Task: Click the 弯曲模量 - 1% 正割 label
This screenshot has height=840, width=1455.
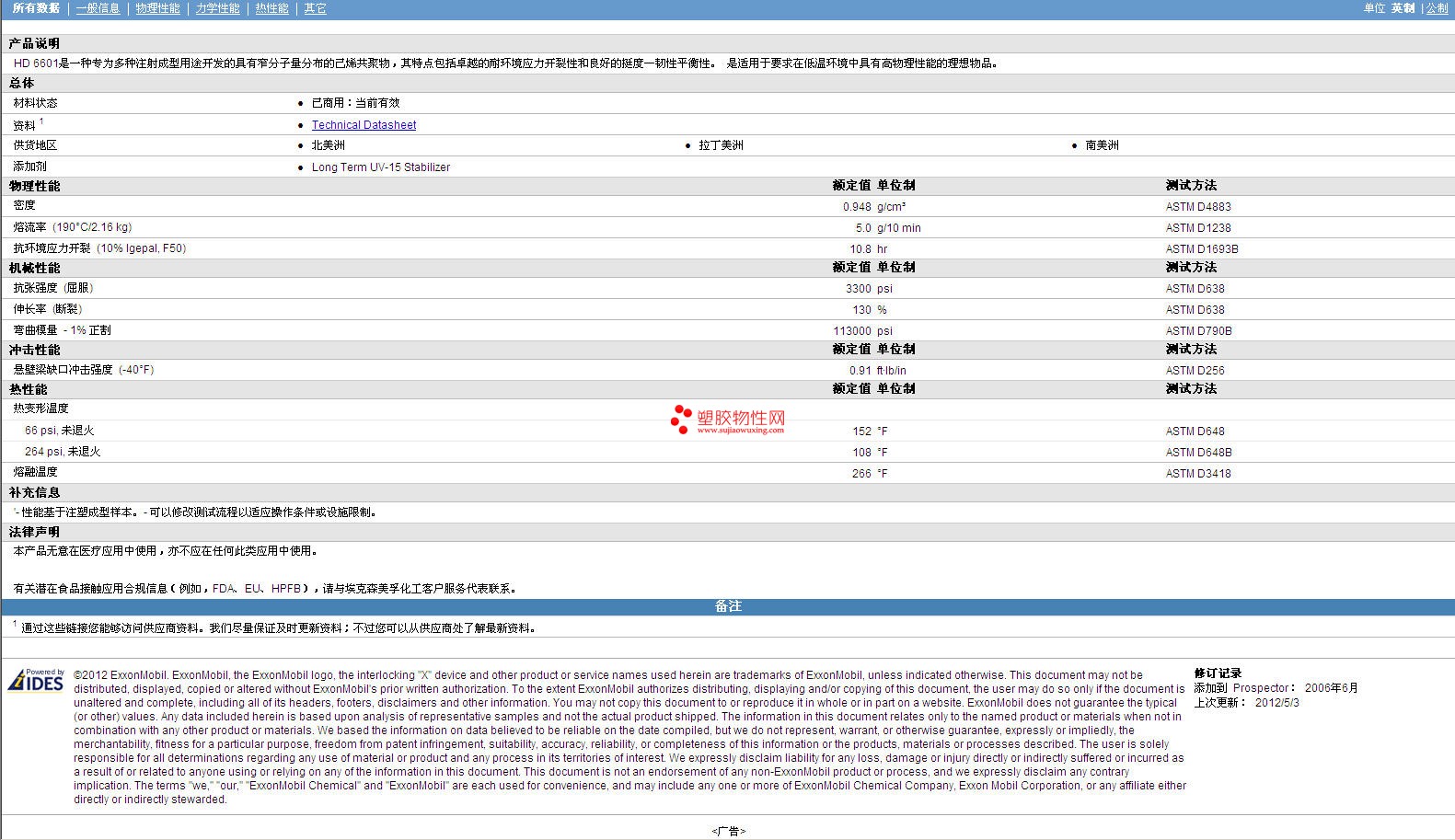Action: [x=62, y=330]
